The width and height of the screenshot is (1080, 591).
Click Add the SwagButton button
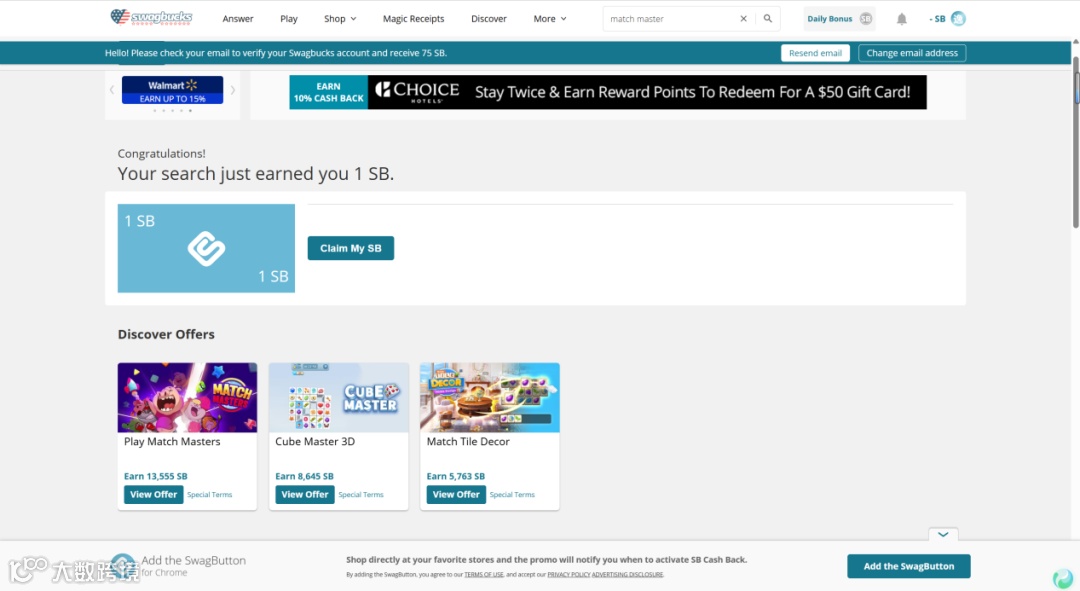pos(908,566)
